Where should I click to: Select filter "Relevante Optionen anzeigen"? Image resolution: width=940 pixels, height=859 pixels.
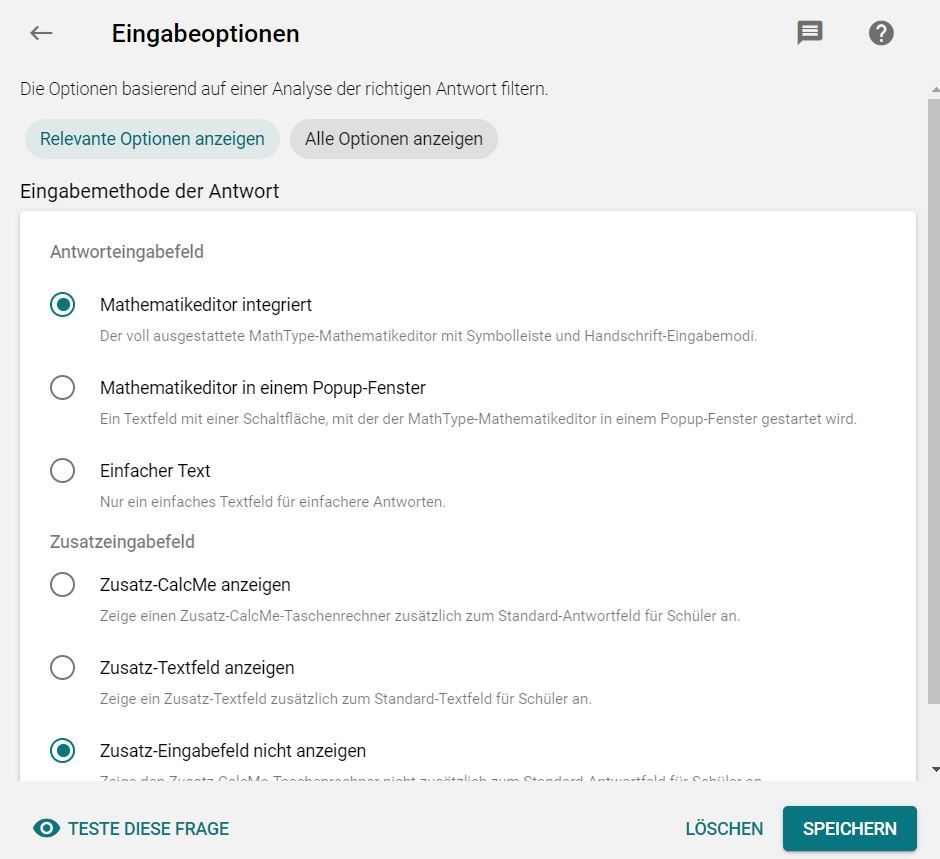click(151, 139)
